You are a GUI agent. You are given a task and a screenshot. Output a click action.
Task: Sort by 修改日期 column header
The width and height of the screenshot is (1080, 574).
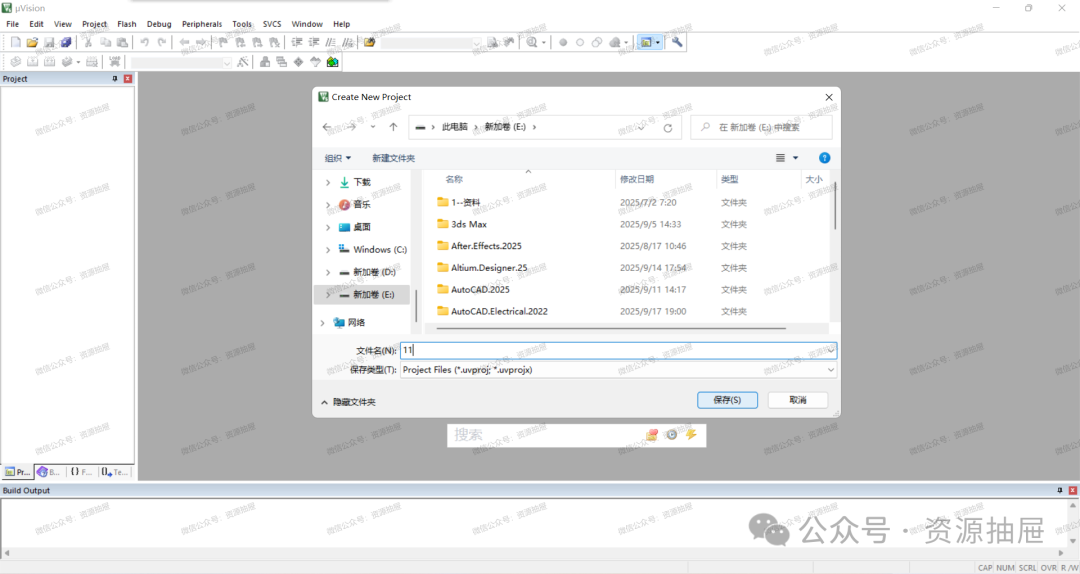click(637, 179)
